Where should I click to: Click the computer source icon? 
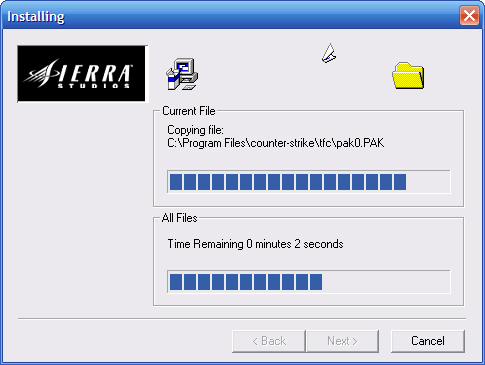pyautogui.click(x=182, y=74)
